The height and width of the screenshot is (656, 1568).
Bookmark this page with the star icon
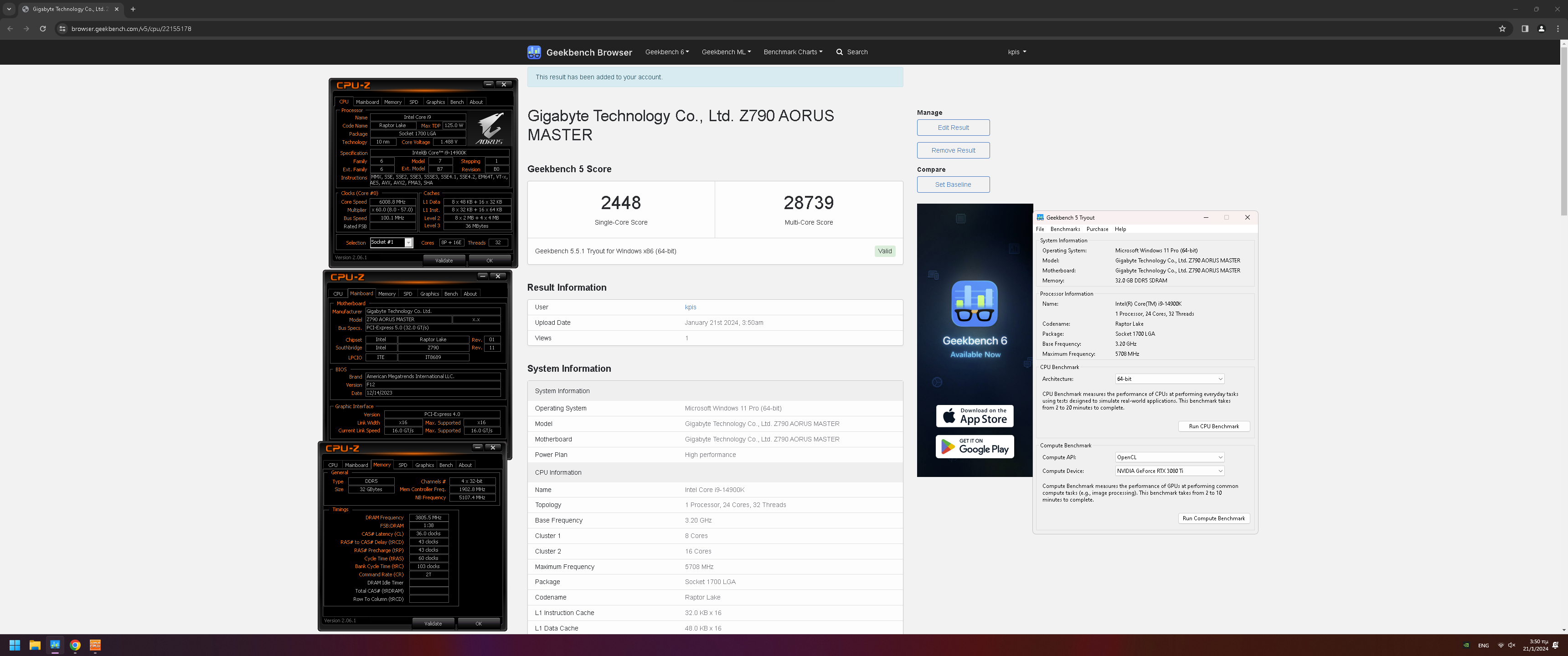point(1502,29)
